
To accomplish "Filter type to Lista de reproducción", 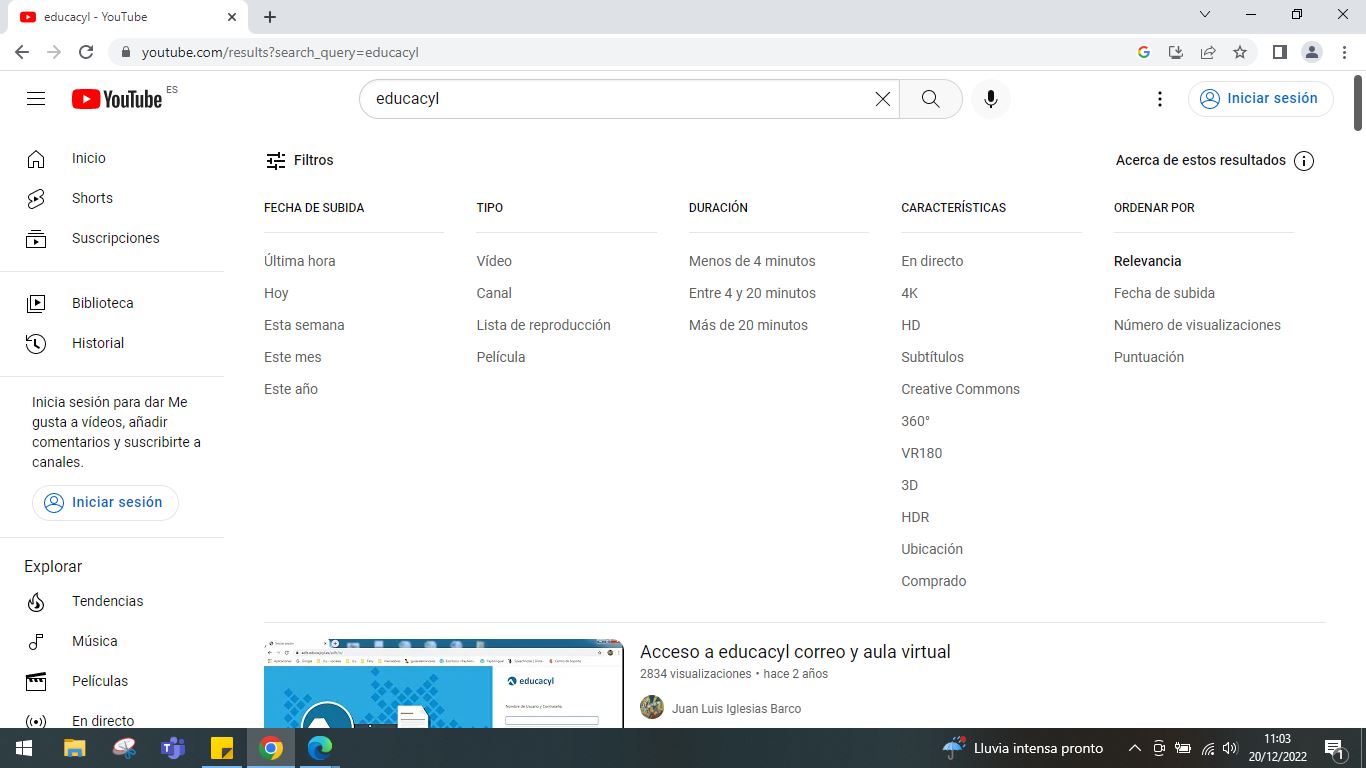I will [544, 325].
